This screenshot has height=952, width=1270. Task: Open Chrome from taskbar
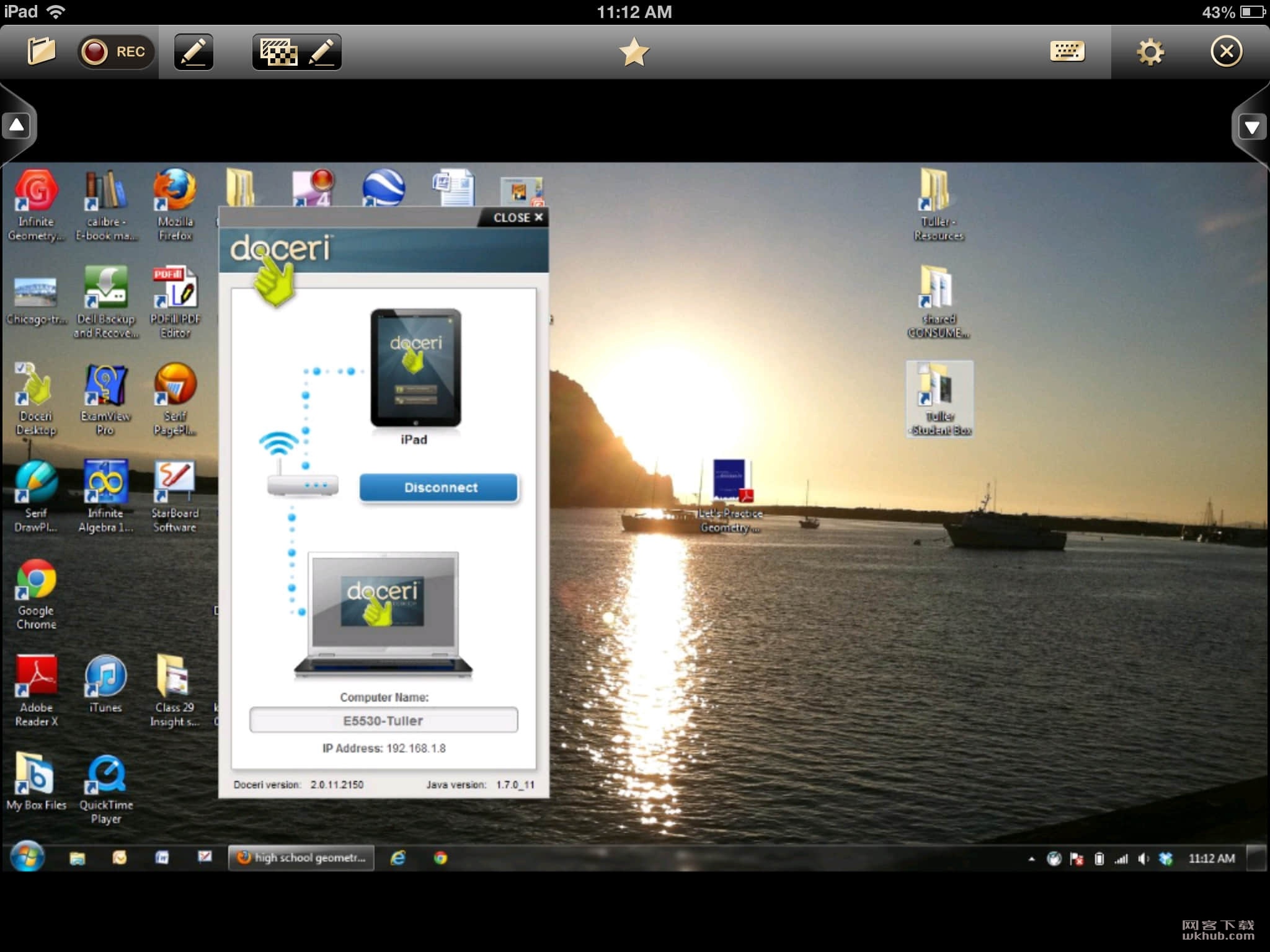440,858
